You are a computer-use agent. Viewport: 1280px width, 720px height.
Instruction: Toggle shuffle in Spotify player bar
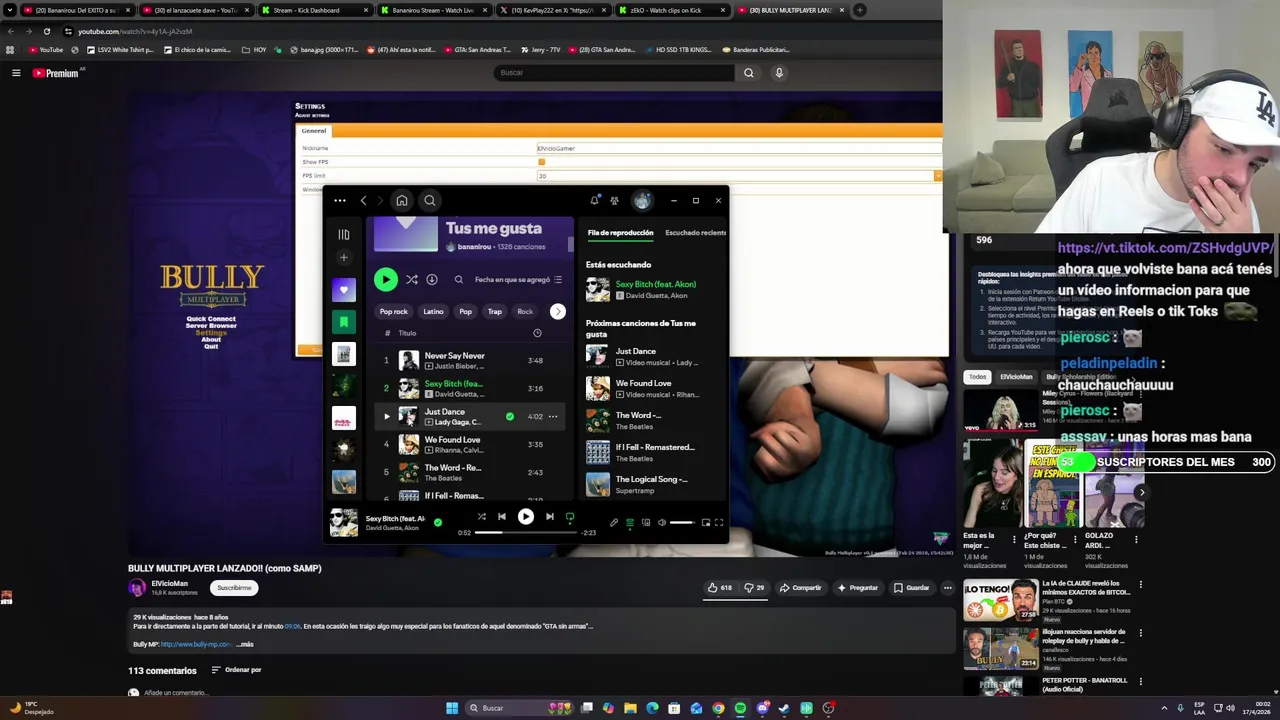click(482, 517)
